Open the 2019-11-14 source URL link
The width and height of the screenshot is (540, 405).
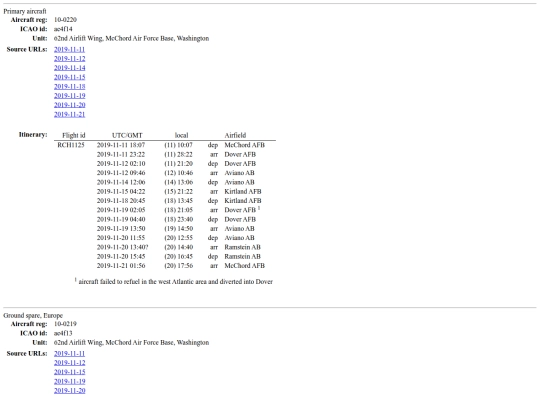click(x=69, y=68)
